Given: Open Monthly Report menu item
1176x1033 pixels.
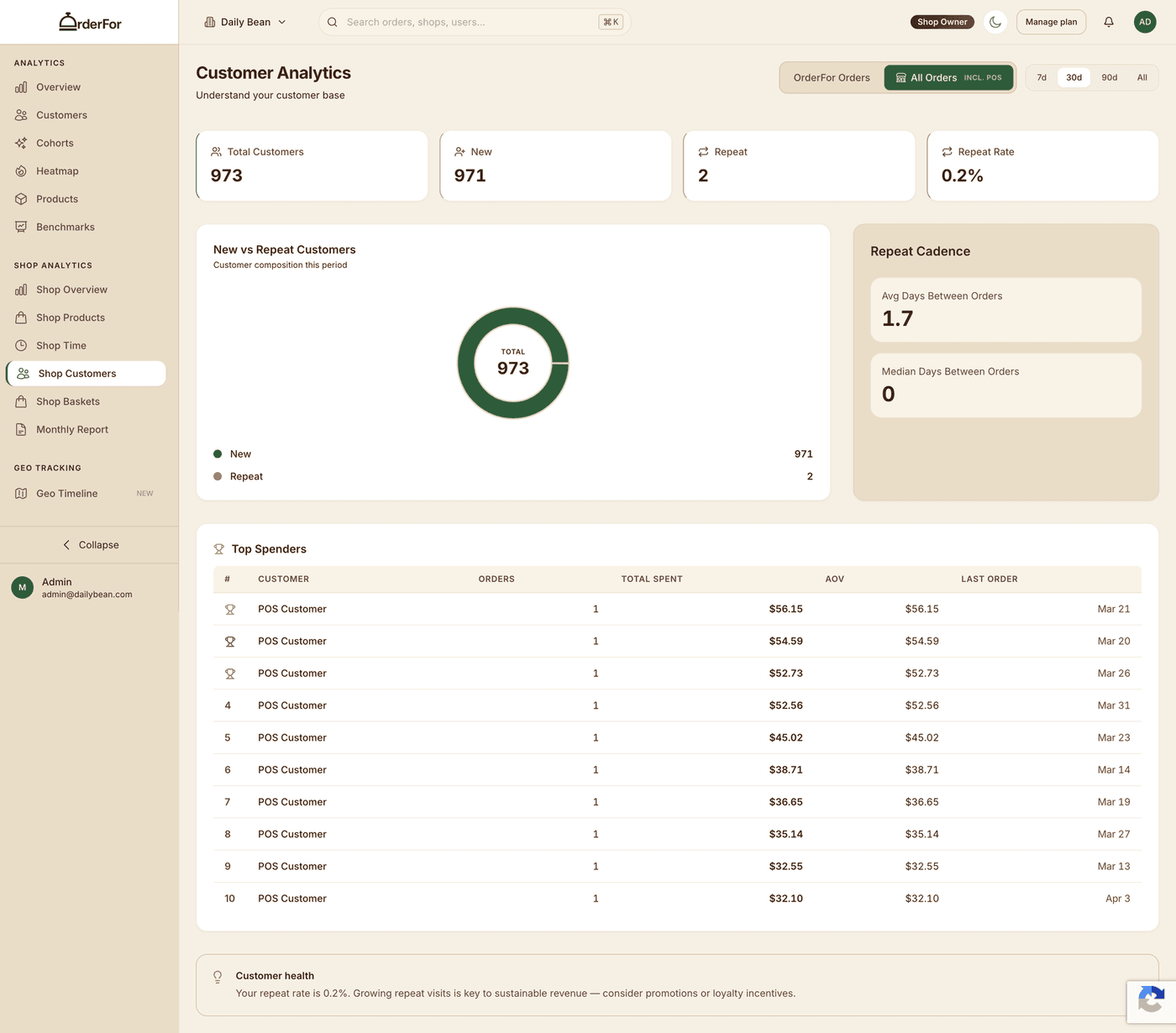Looking at the screenshot, I should click(86, 429).
